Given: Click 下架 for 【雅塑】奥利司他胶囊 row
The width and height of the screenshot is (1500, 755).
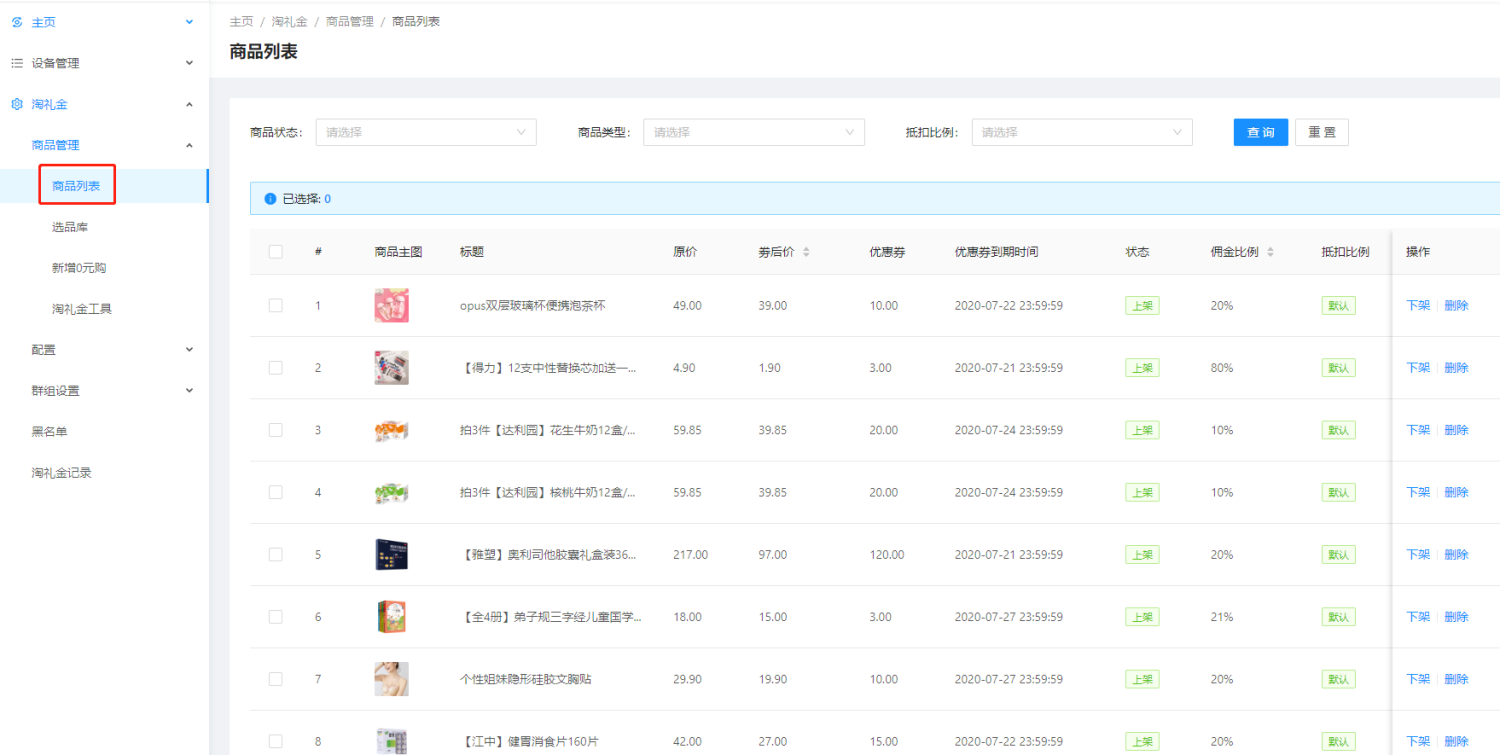Looking at the screenshot, I should click(1418, 554).
